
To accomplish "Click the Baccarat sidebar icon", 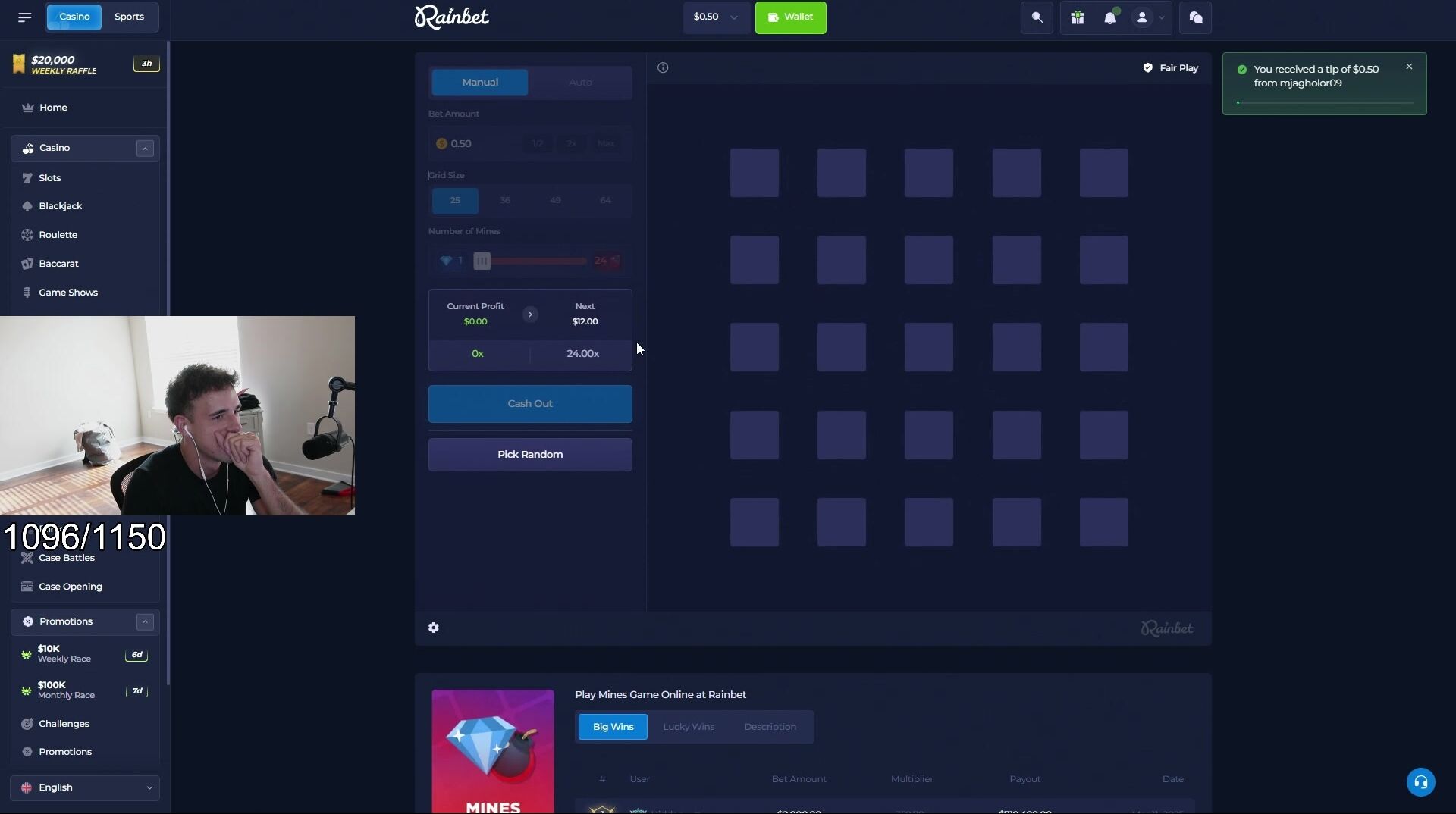I will click(27, 264).
